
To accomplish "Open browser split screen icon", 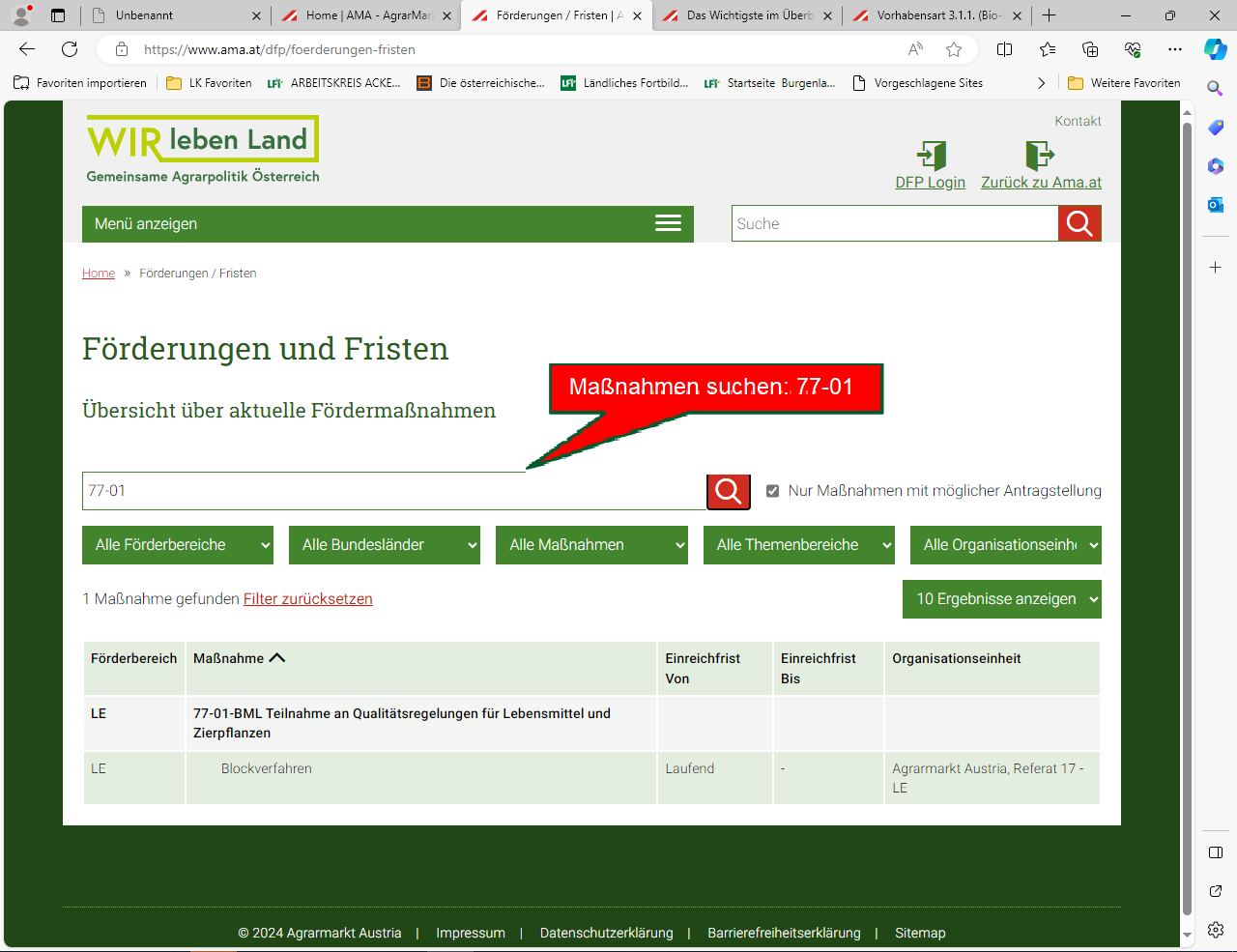I will click(1004, 49).
